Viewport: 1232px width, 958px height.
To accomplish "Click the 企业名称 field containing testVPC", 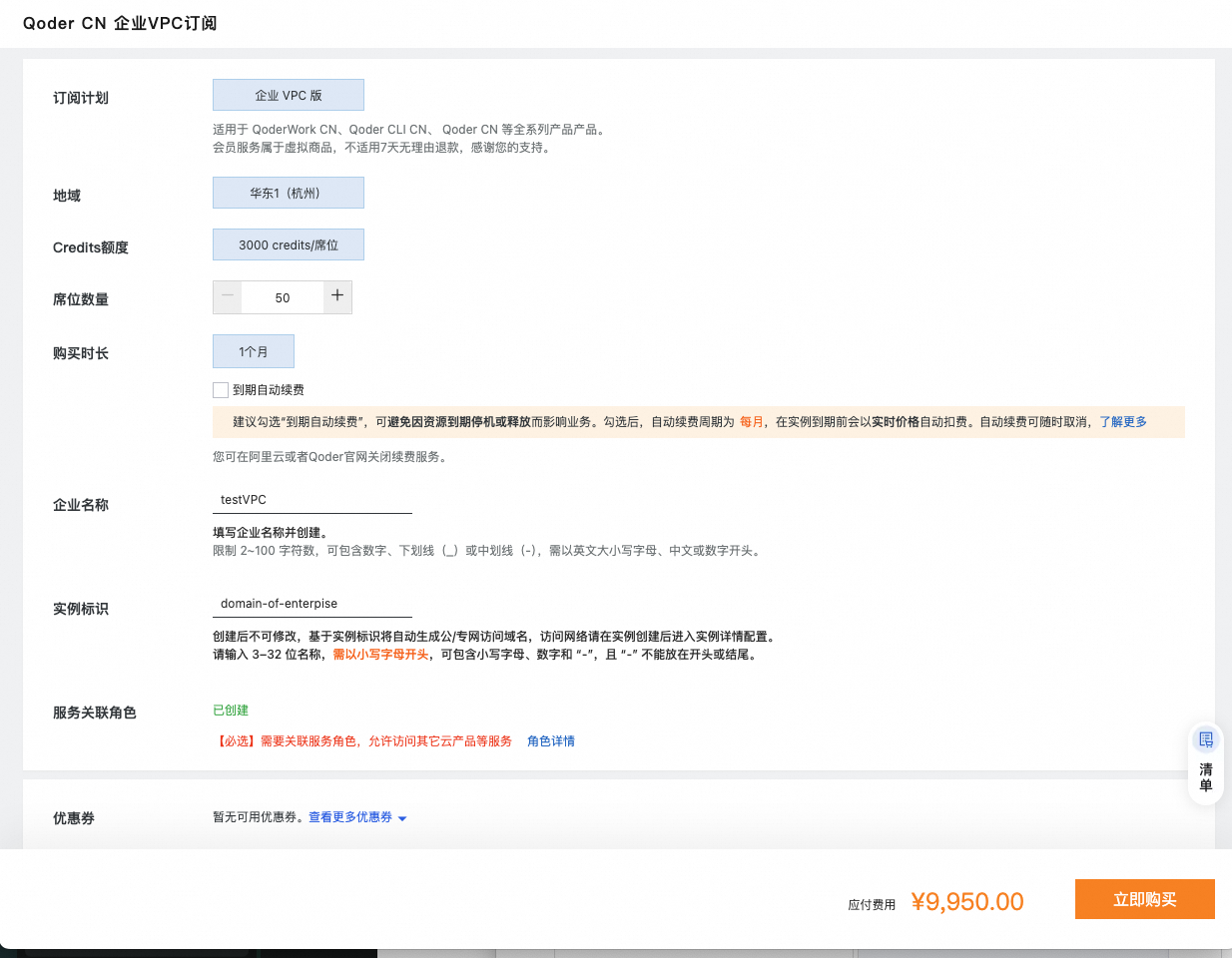I will click(x=312, y=500).
